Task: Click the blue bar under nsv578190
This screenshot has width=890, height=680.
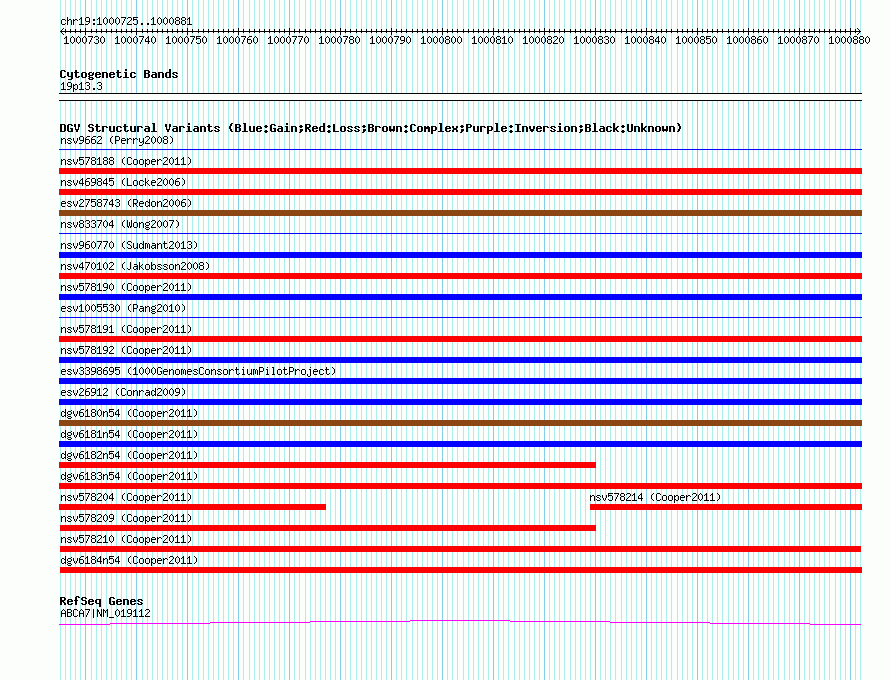Action: [460, 297]
